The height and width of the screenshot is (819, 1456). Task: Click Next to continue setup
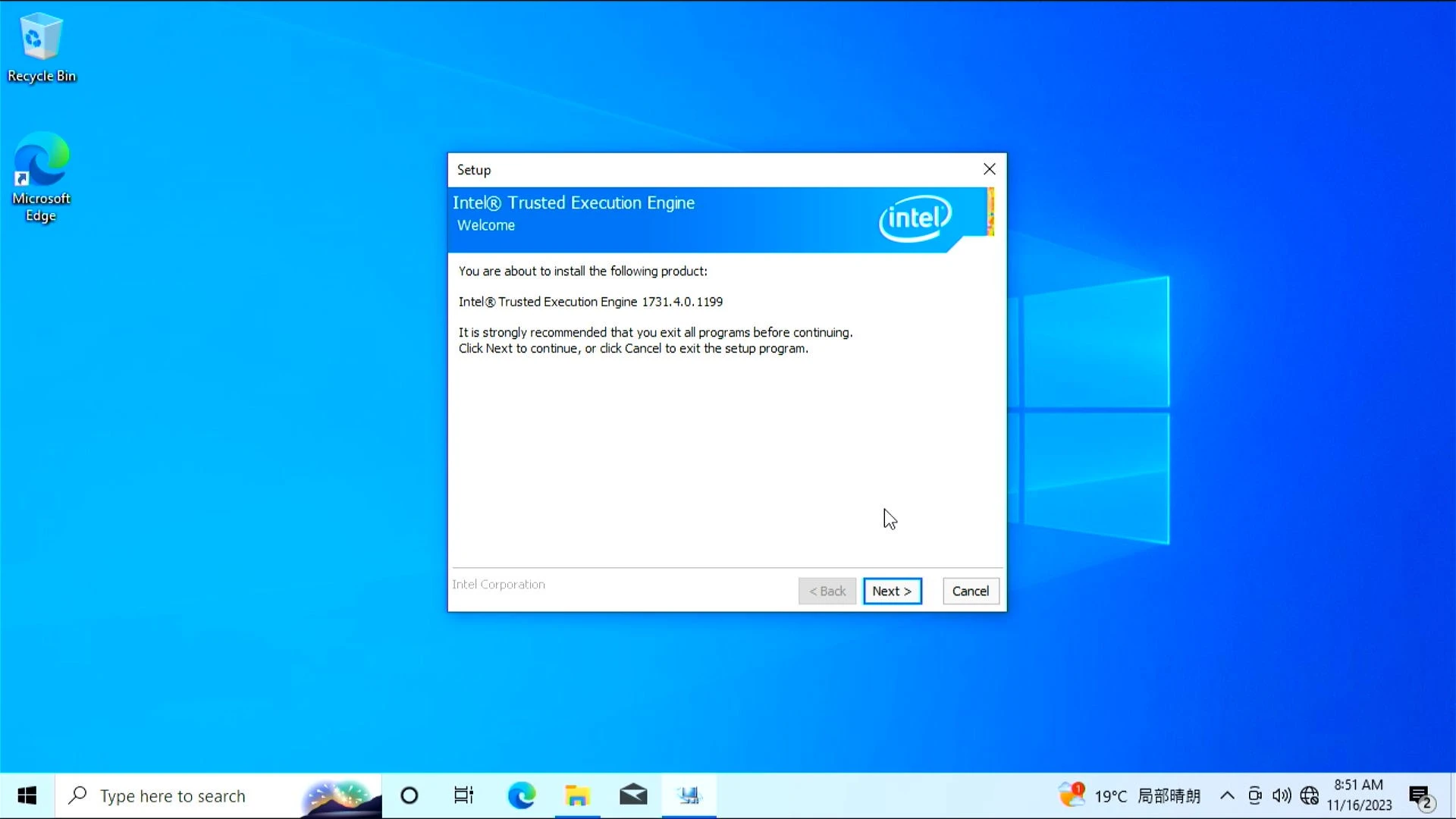(x=892, y=590)
